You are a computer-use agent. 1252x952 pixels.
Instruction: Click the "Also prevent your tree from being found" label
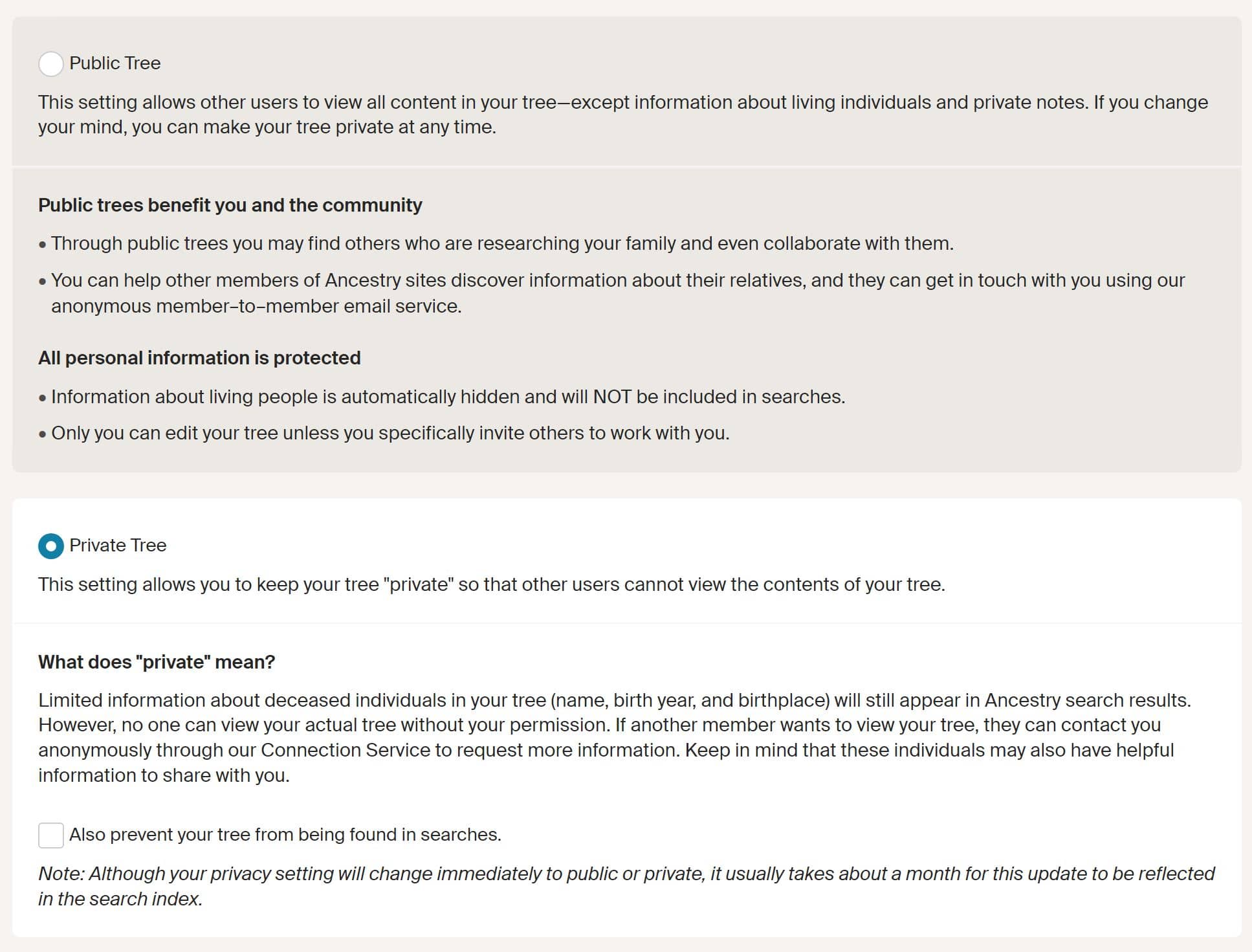point(285,835)
